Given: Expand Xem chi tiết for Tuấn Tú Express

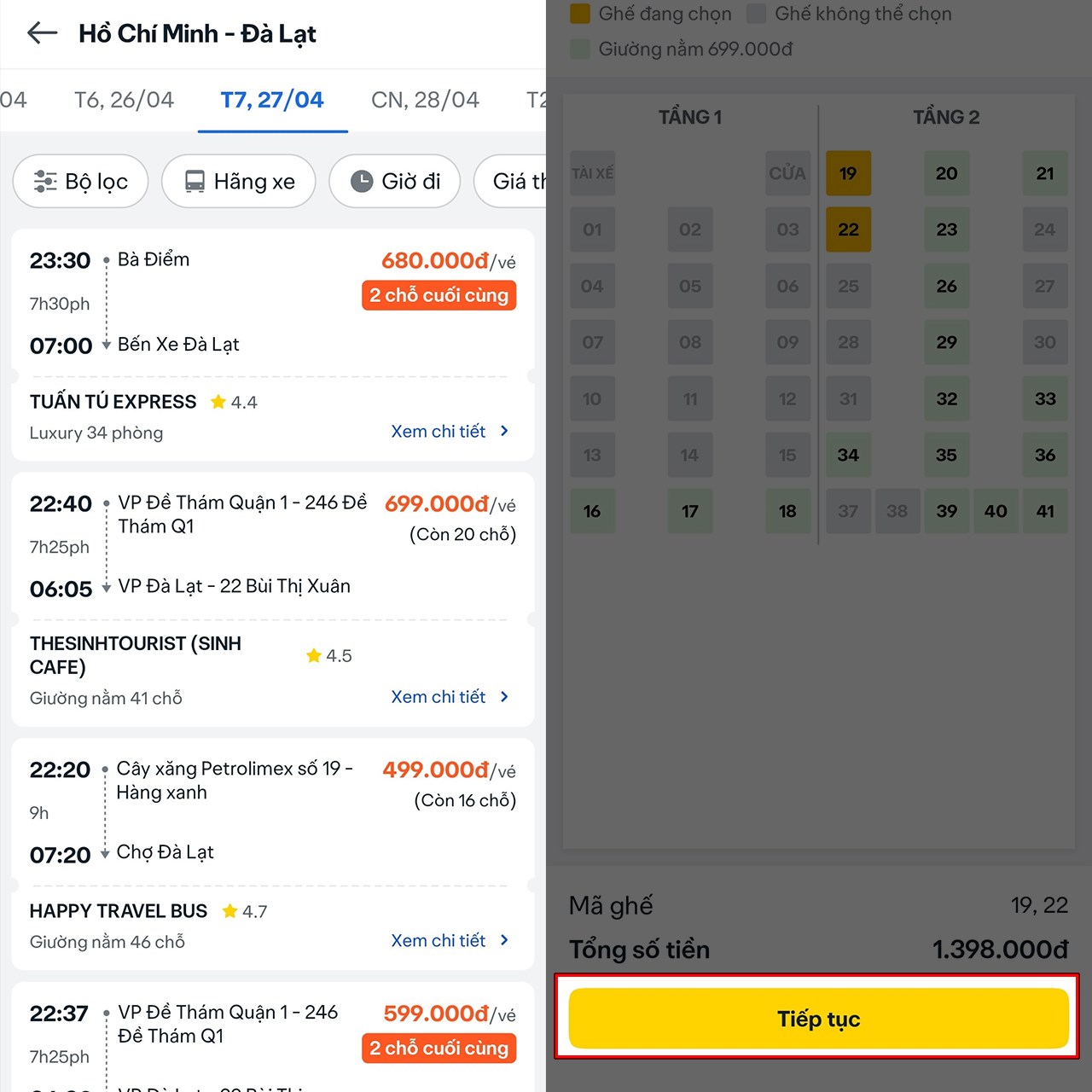Looking at the screenshot, I should (x=450, y=432).
